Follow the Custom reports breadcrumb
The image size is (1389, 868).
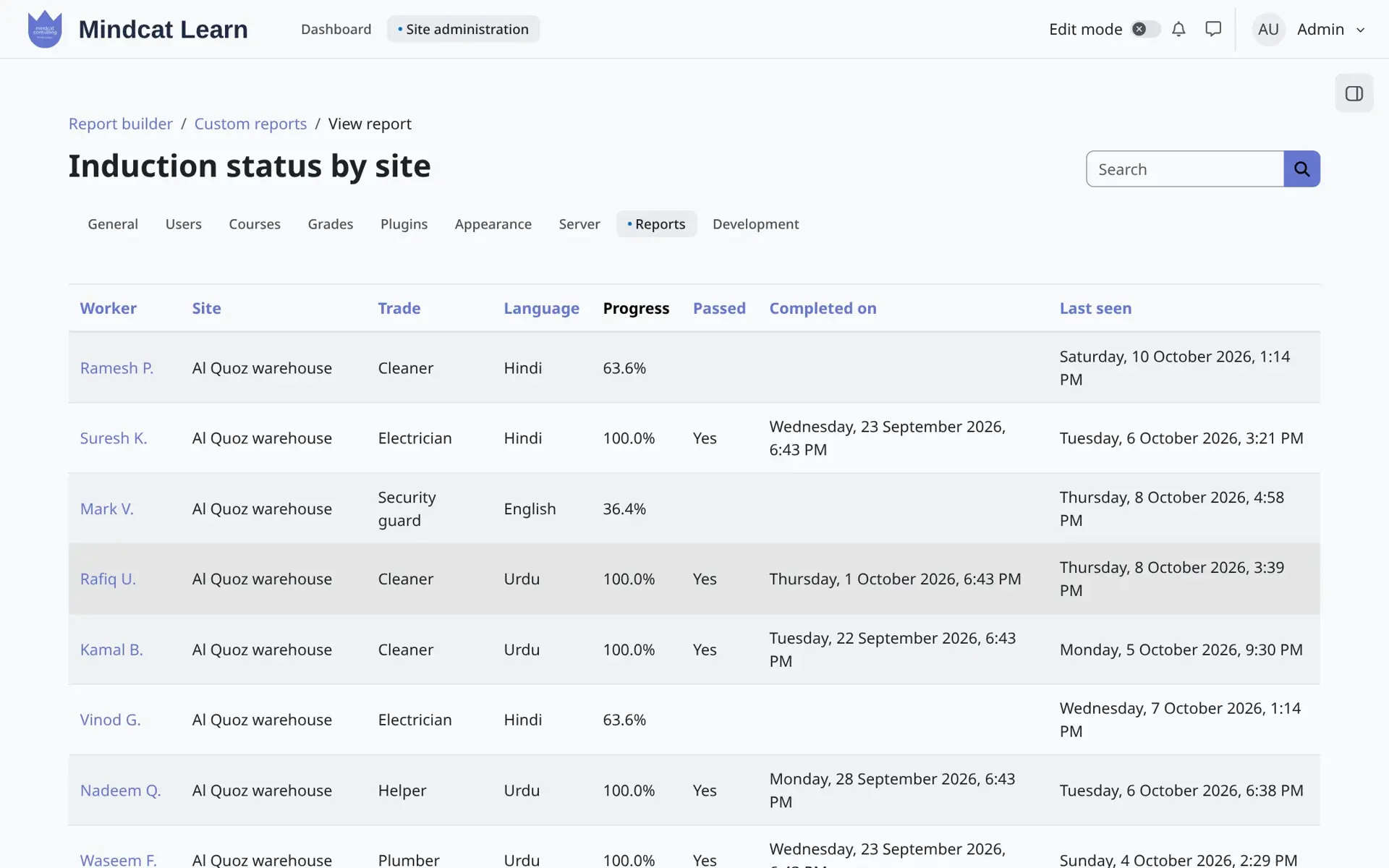point(250,124)
